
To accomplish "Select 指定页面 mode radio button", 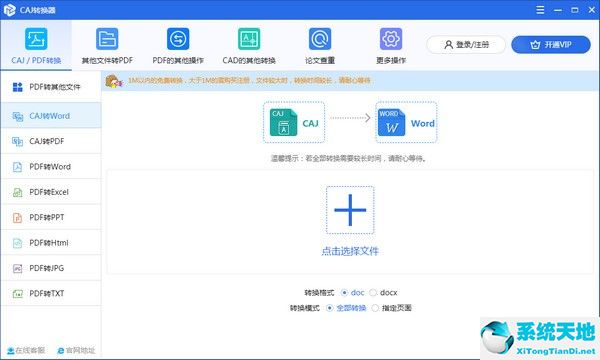I will click(x=375, y=308).
